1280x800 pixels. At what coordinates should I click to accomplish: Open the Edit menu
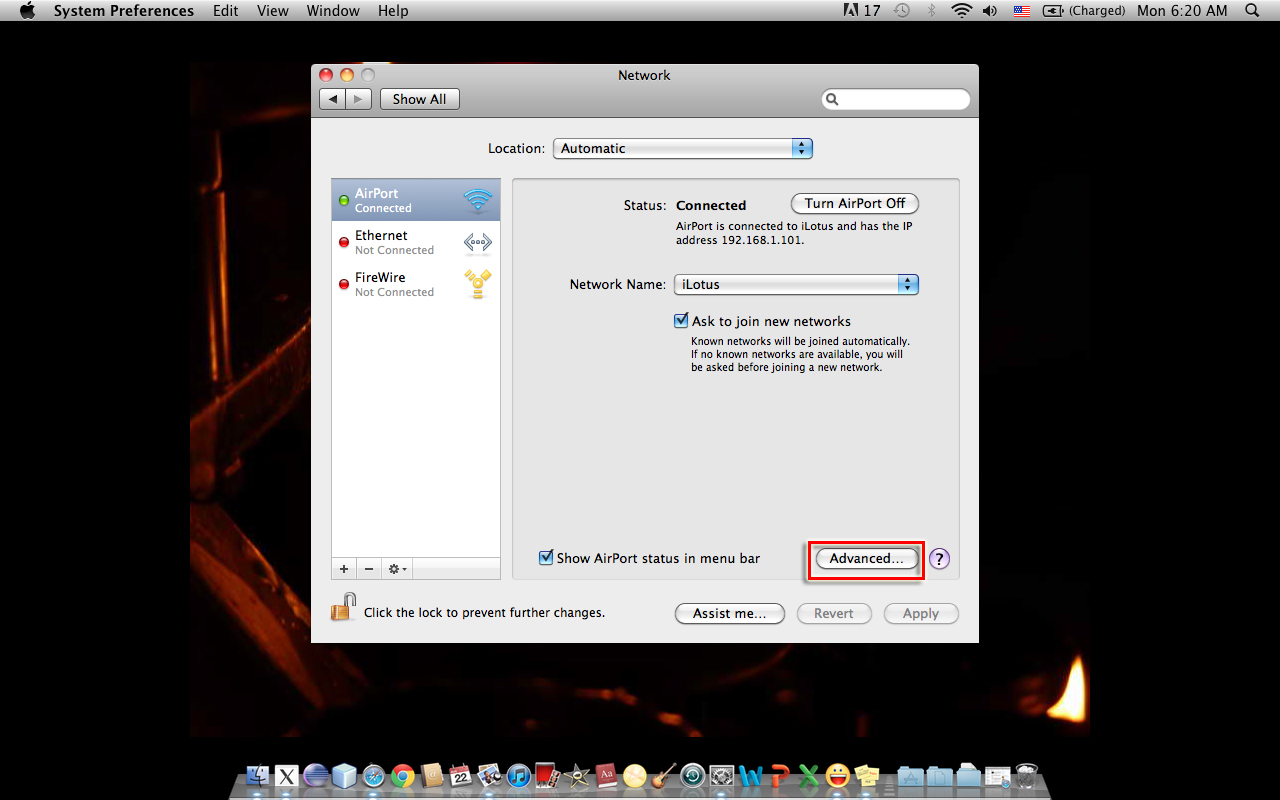pyautogui.click(x=226, y=11)
